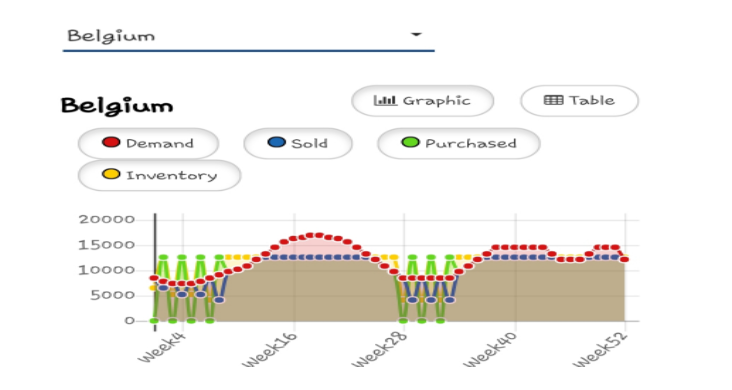Click the Week28 axis label

coord(379,350)
